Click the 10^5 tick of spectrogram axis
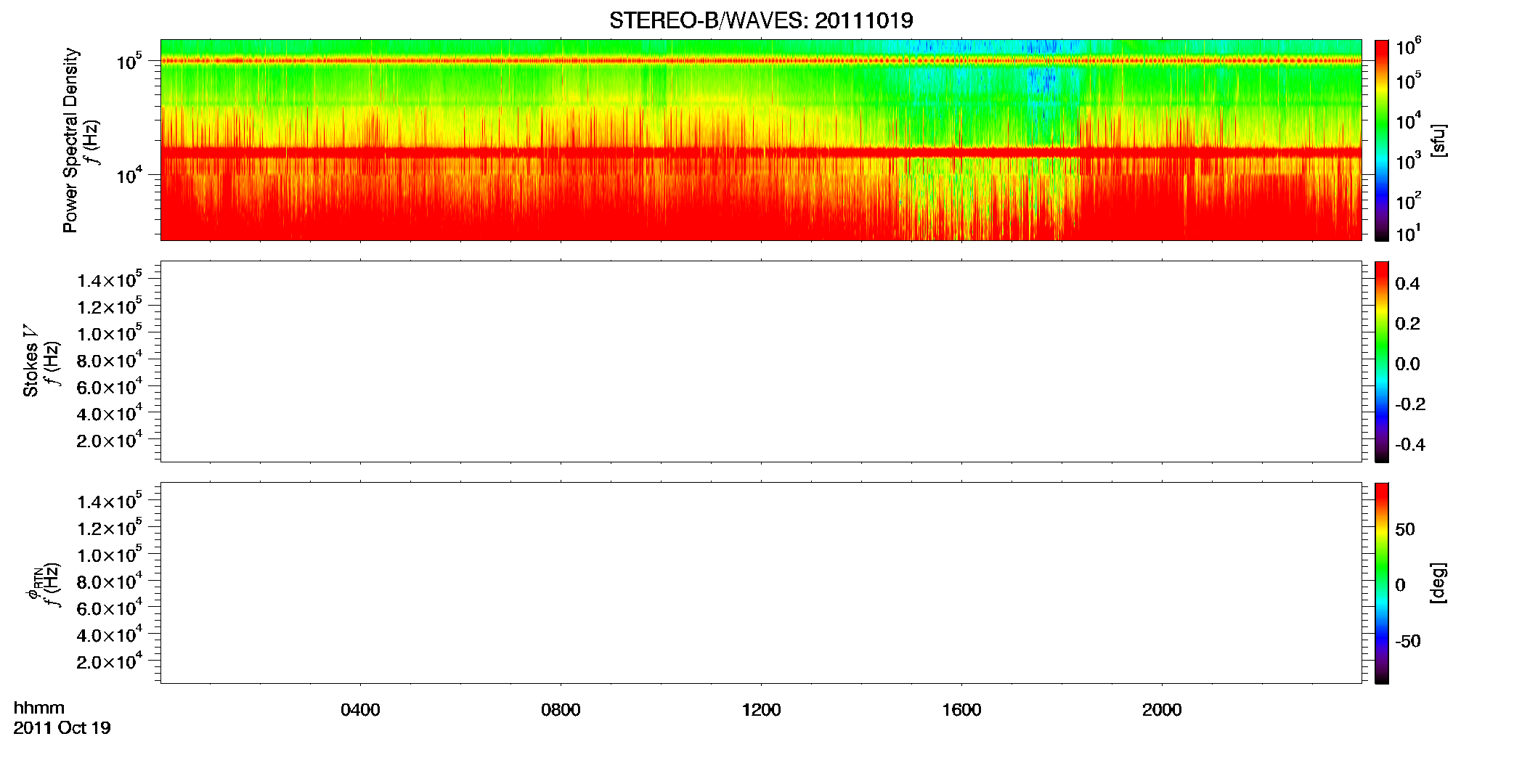 (x=129, y=60)
